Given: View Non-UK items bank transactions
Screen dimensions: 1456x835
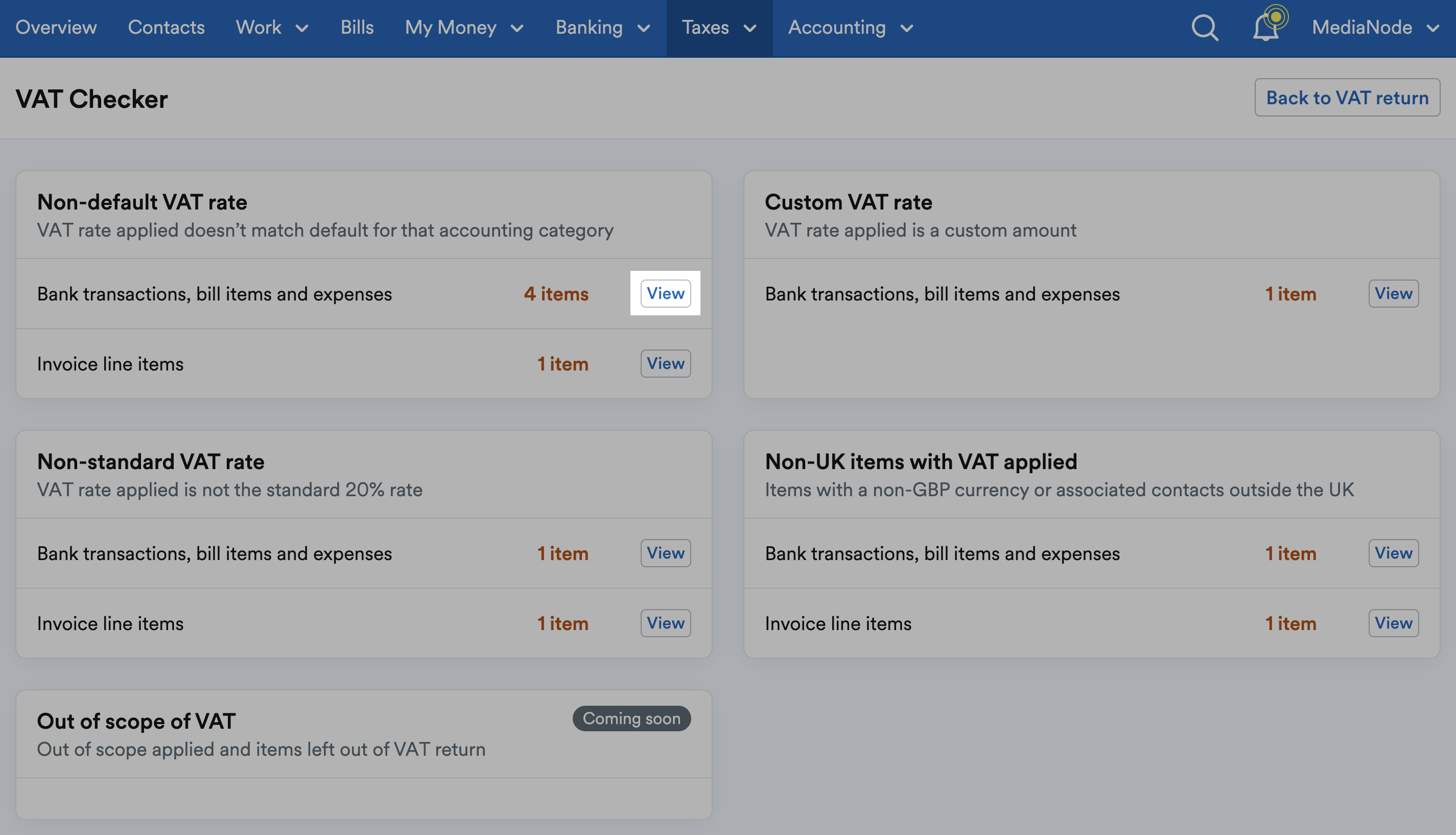Looking at the screenshot, I should coord(1394,553).
